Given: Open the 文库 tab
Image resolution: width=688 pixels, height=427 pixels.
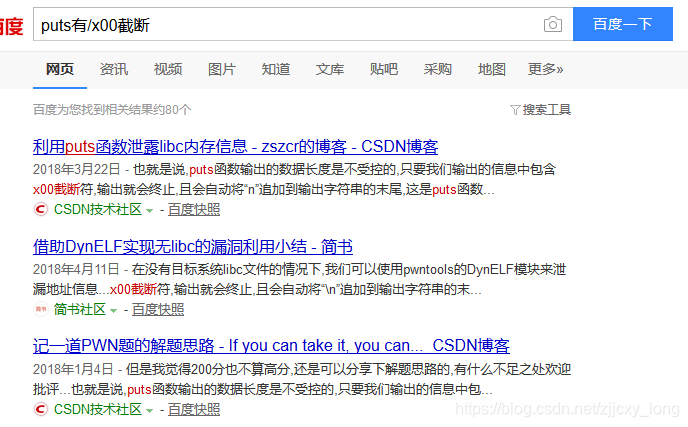Looking at the screenshot, I should pos(330,69).
